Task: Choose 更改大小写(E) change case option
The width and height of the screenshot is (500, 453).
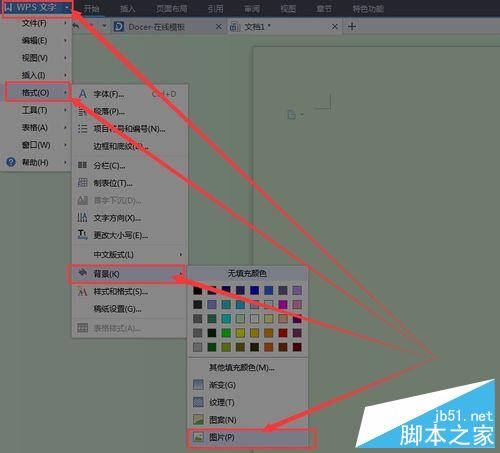Action: coord(130,235)
